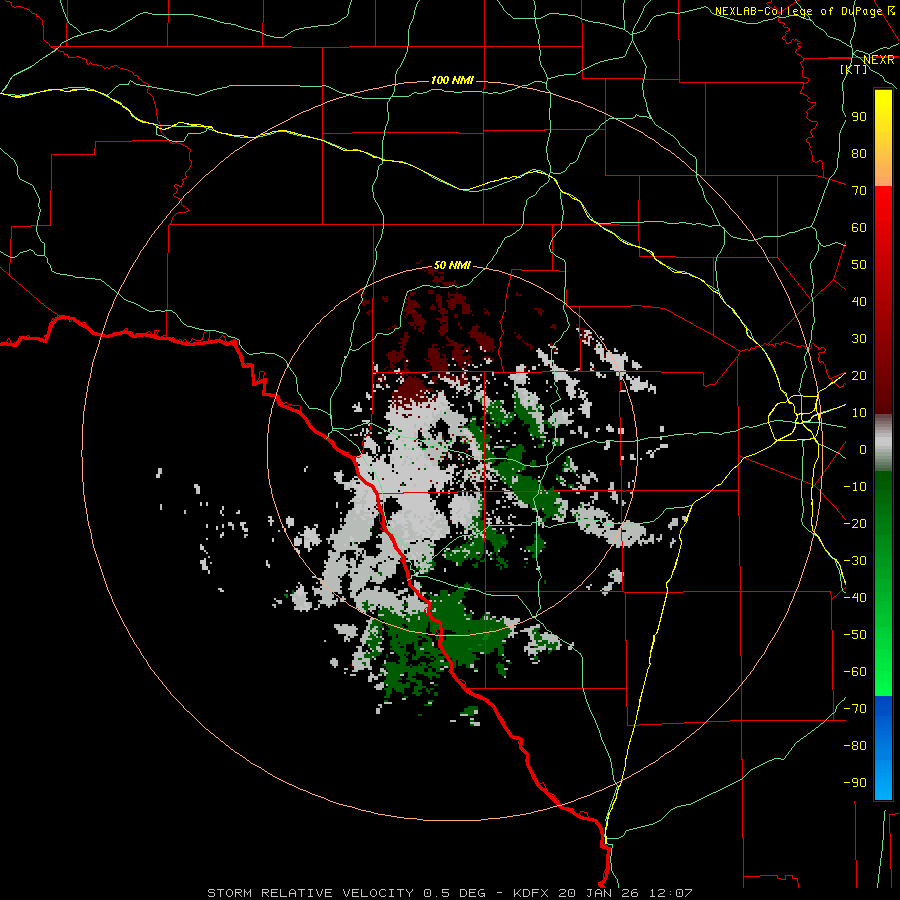Click the 30 value on the velocity scale

[x=859, y=339]
